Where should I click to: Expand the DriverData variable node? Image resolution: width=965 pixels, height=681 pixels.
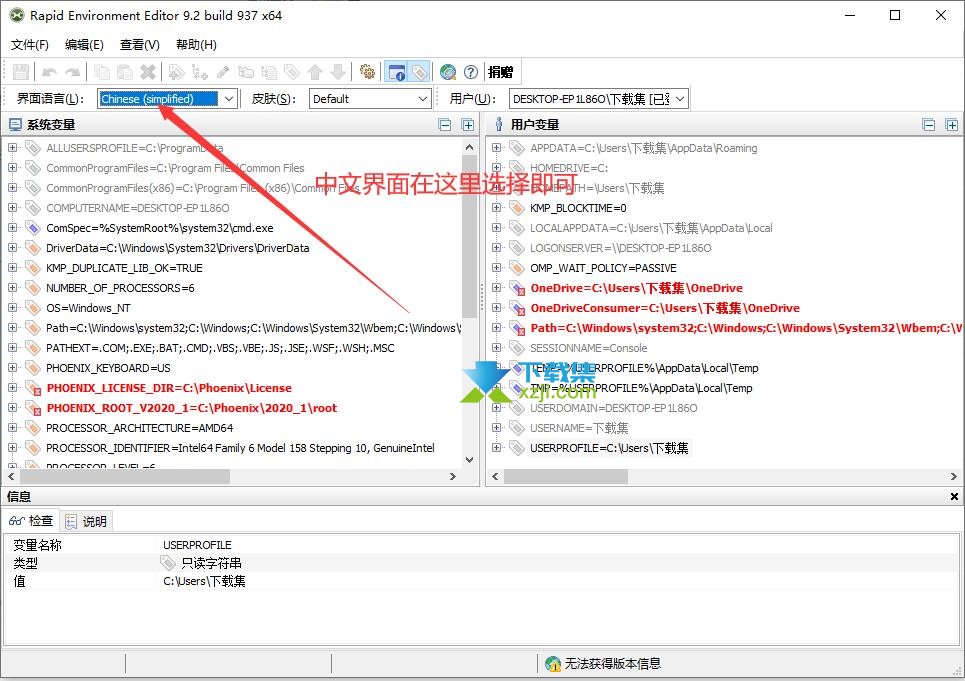(12, 248)
